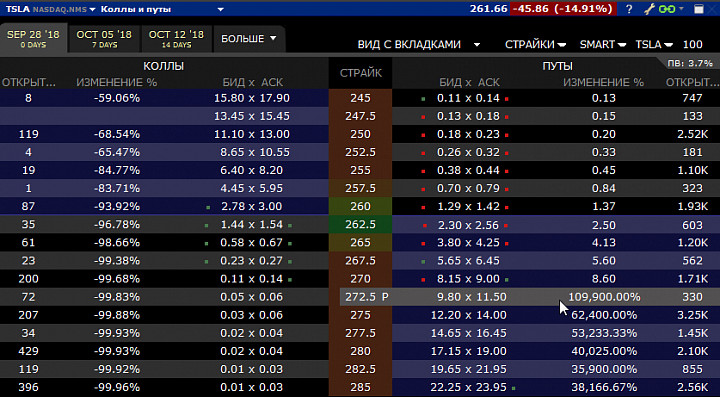720x397 pixels.
Task: Select strike 260
Action: tap(360, 206)
